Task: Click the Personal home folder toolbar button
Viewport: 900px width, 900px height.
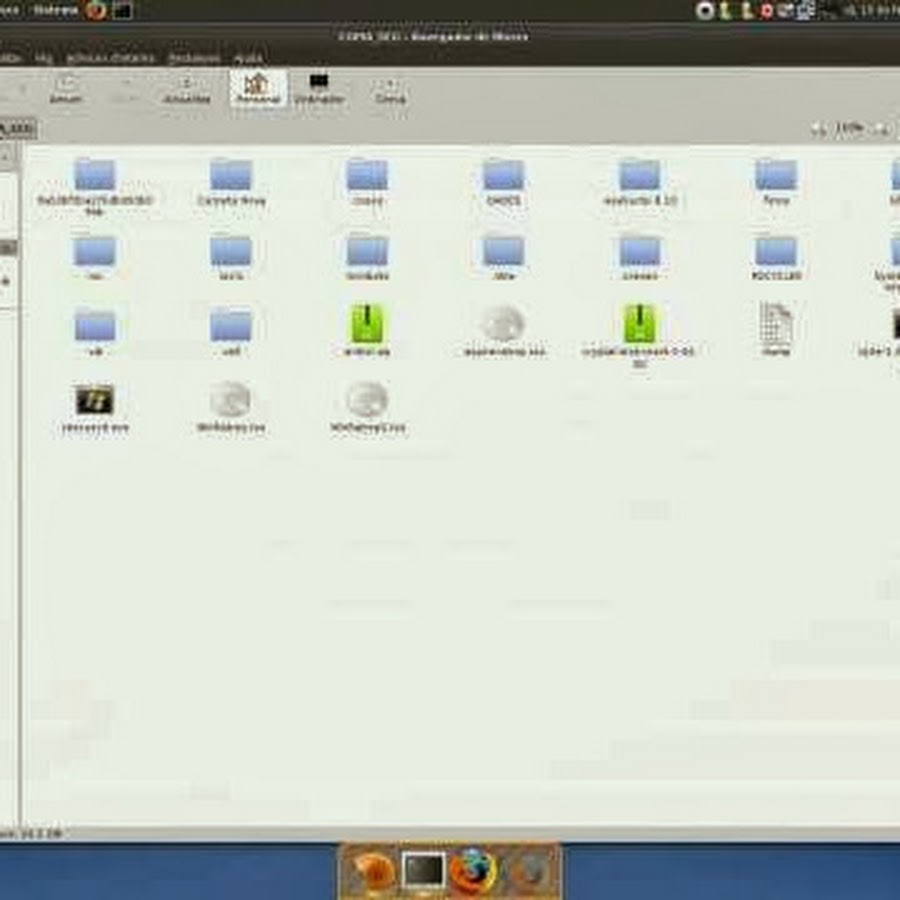Action: click(x=258, y=88)
